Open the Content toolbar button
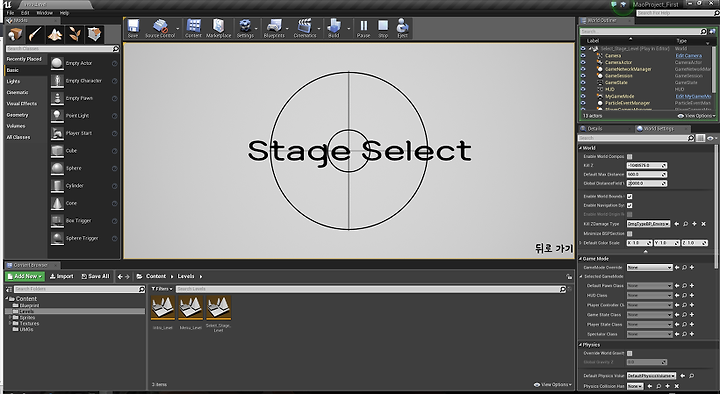The width and height of the screenshot is (720, 394). [193, 28]
